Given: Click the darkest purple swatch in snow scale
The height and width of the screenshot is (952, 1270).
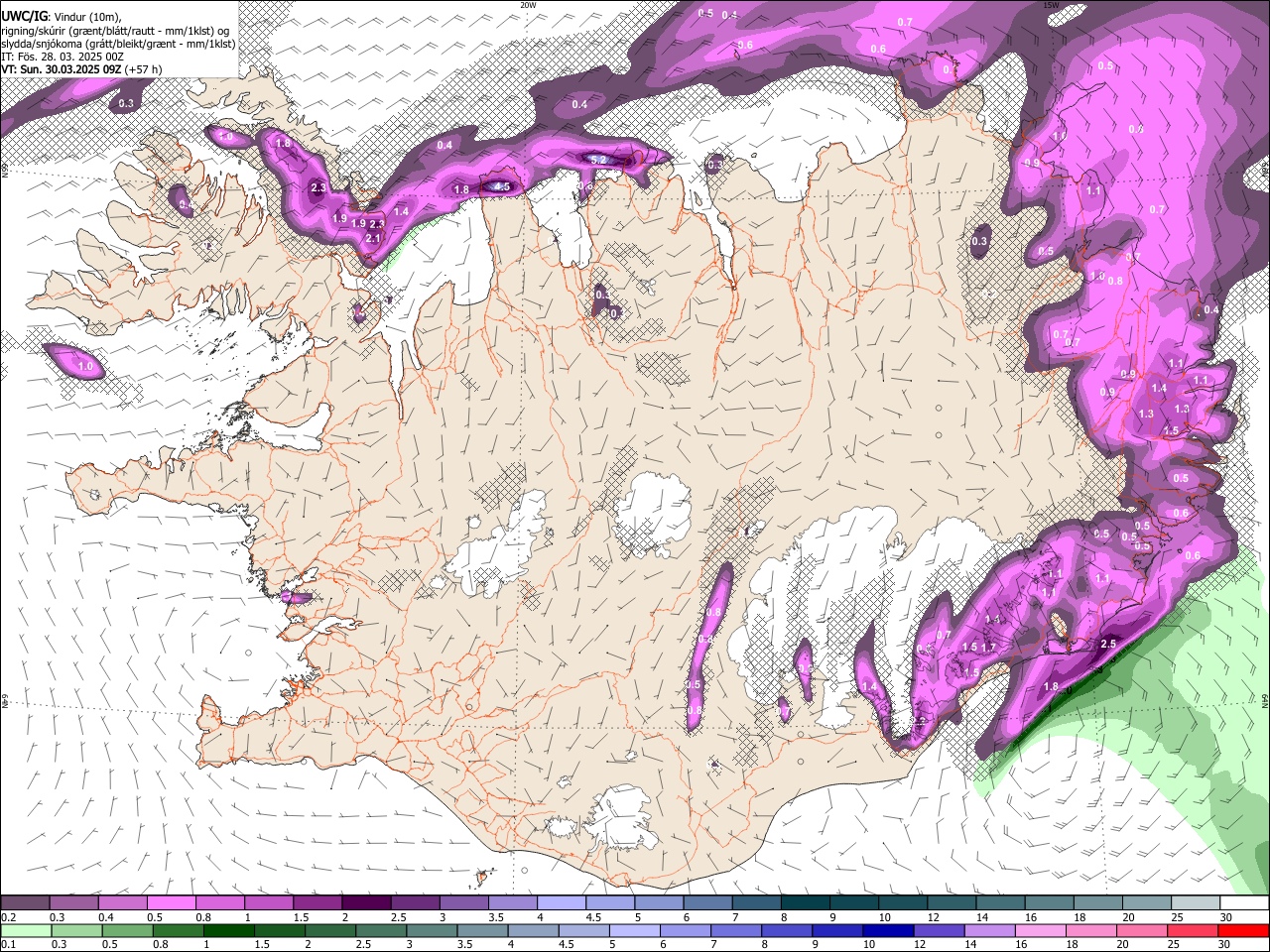Looking at the screenshot, I should point(366,902).
